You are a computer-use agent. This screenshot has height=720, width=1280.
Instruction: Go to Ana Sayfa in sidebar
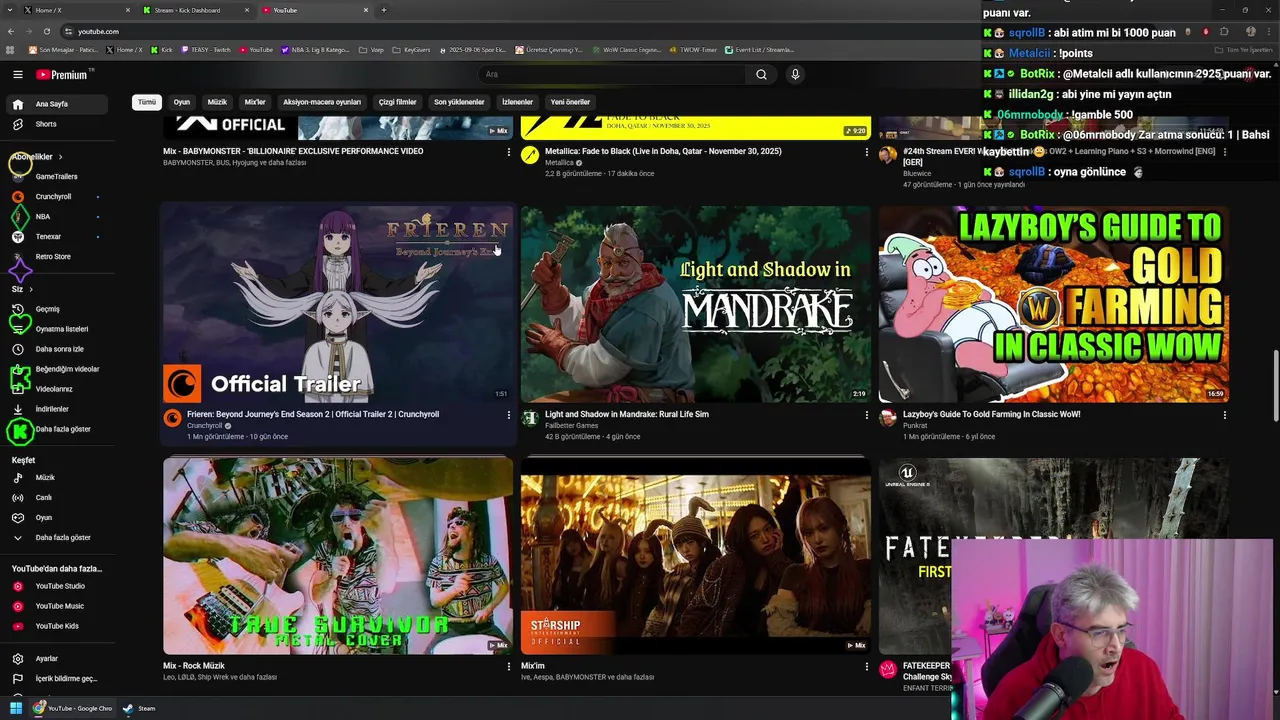(x=56, y=104)
